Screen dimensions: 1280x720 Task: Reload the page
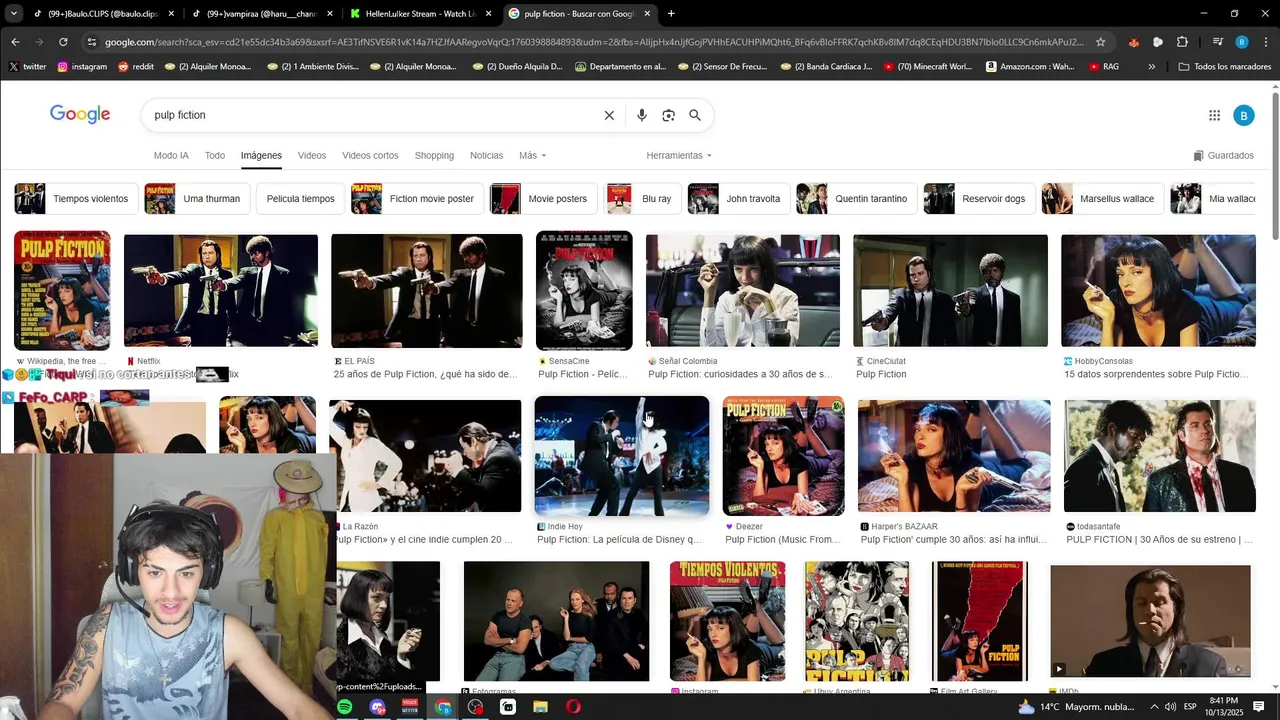pos(63,42)
